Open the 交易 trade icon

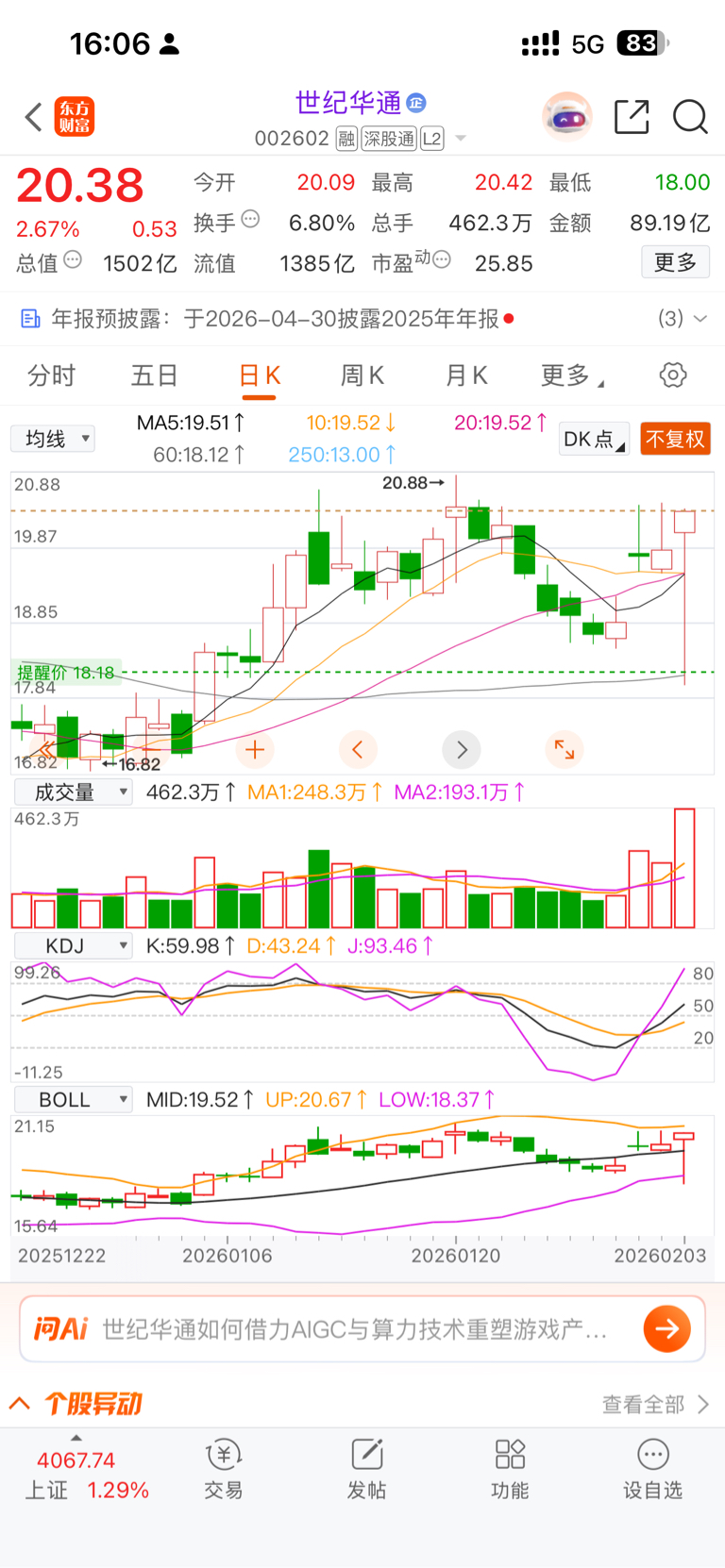[x=224, y=1469]
